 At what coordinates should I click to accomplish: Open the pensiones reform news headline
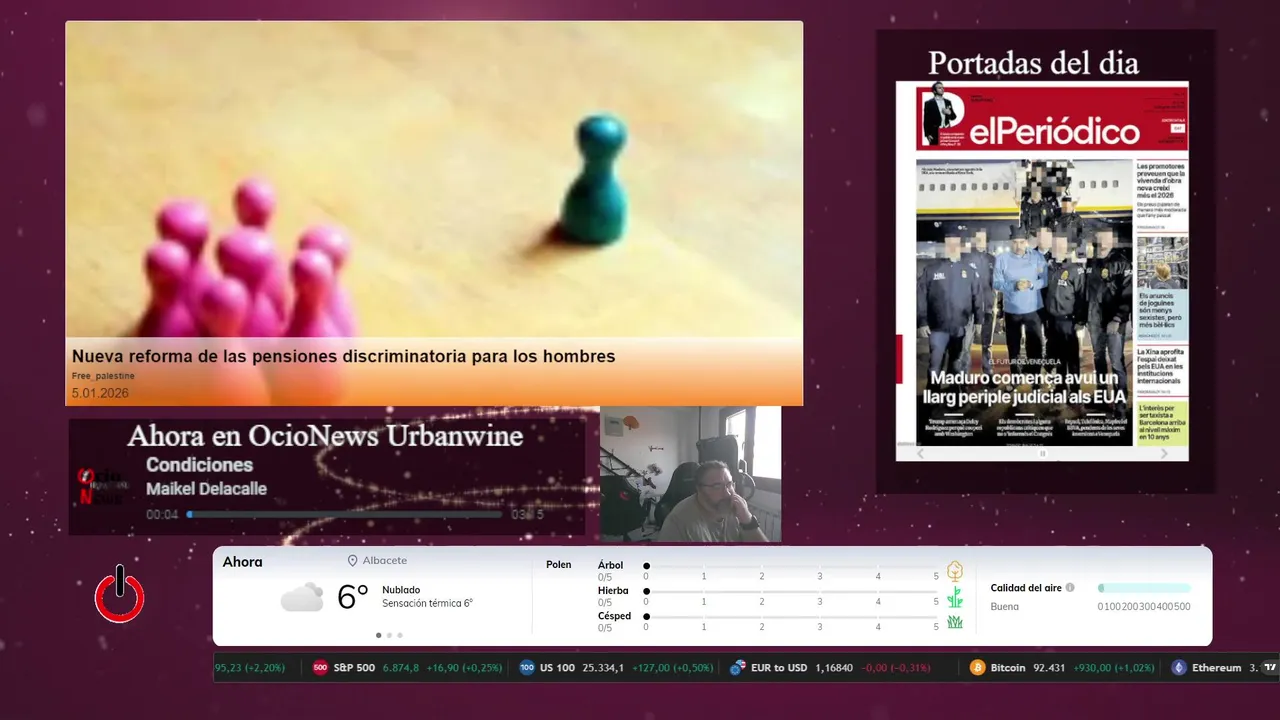click(x=343, y=356)
